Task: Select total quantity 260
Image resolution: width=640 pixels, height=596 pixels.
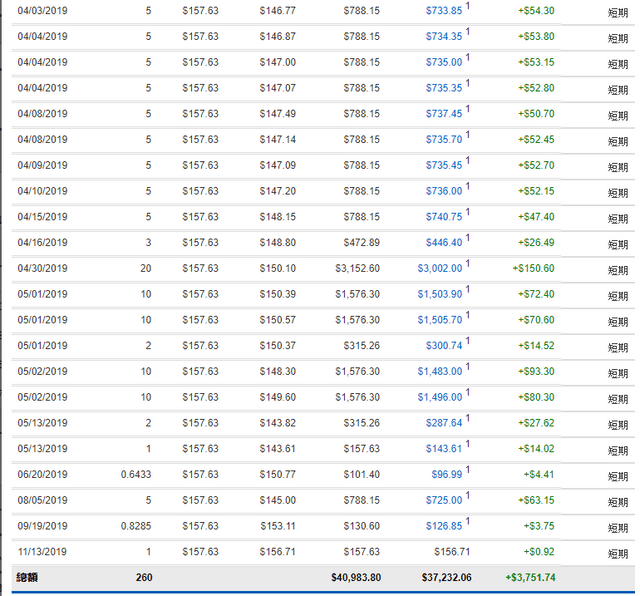Action: pyautogui.click(x=144, y=577)
